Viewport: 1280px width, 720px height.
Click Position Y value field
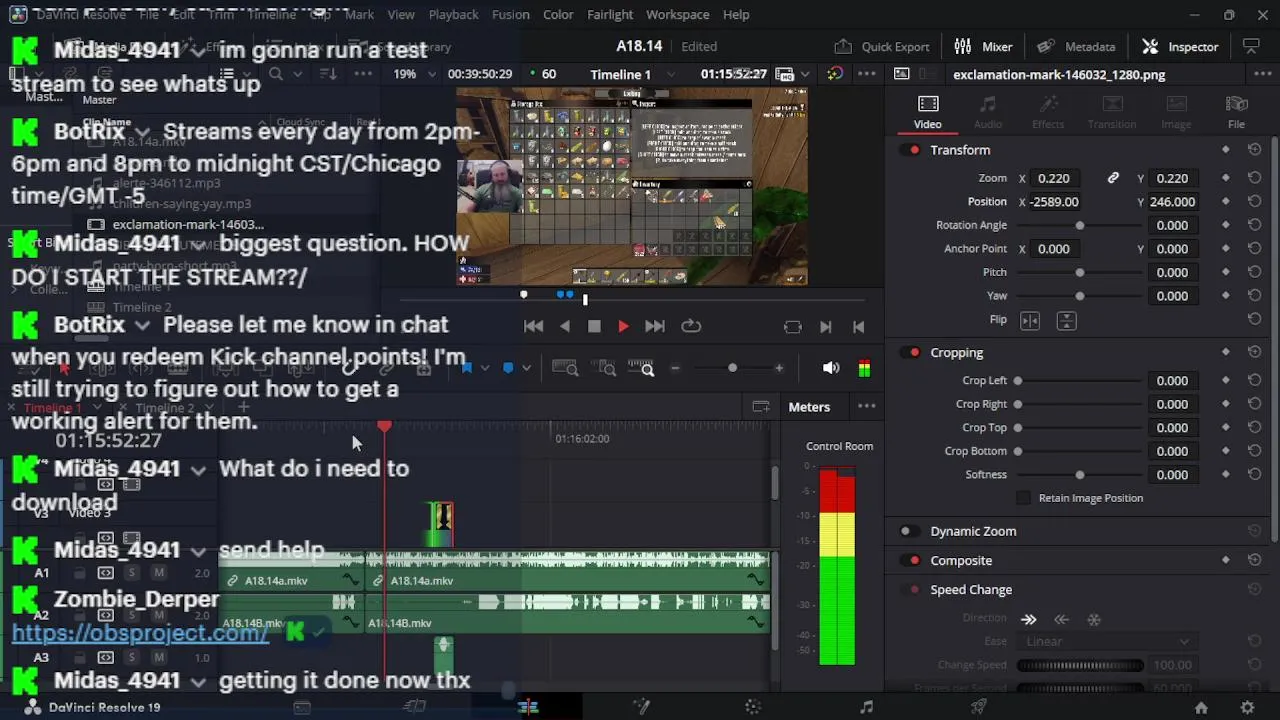click(1172, 202)
